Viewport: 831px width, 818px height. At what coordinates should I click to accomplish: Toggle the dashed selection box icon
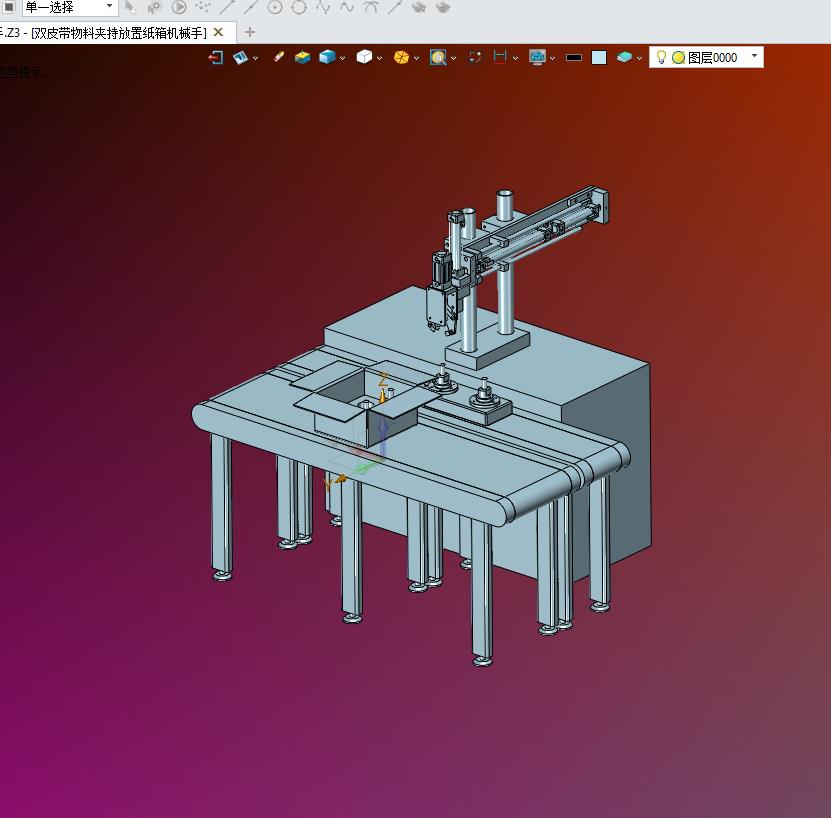[x=475, y=57]
